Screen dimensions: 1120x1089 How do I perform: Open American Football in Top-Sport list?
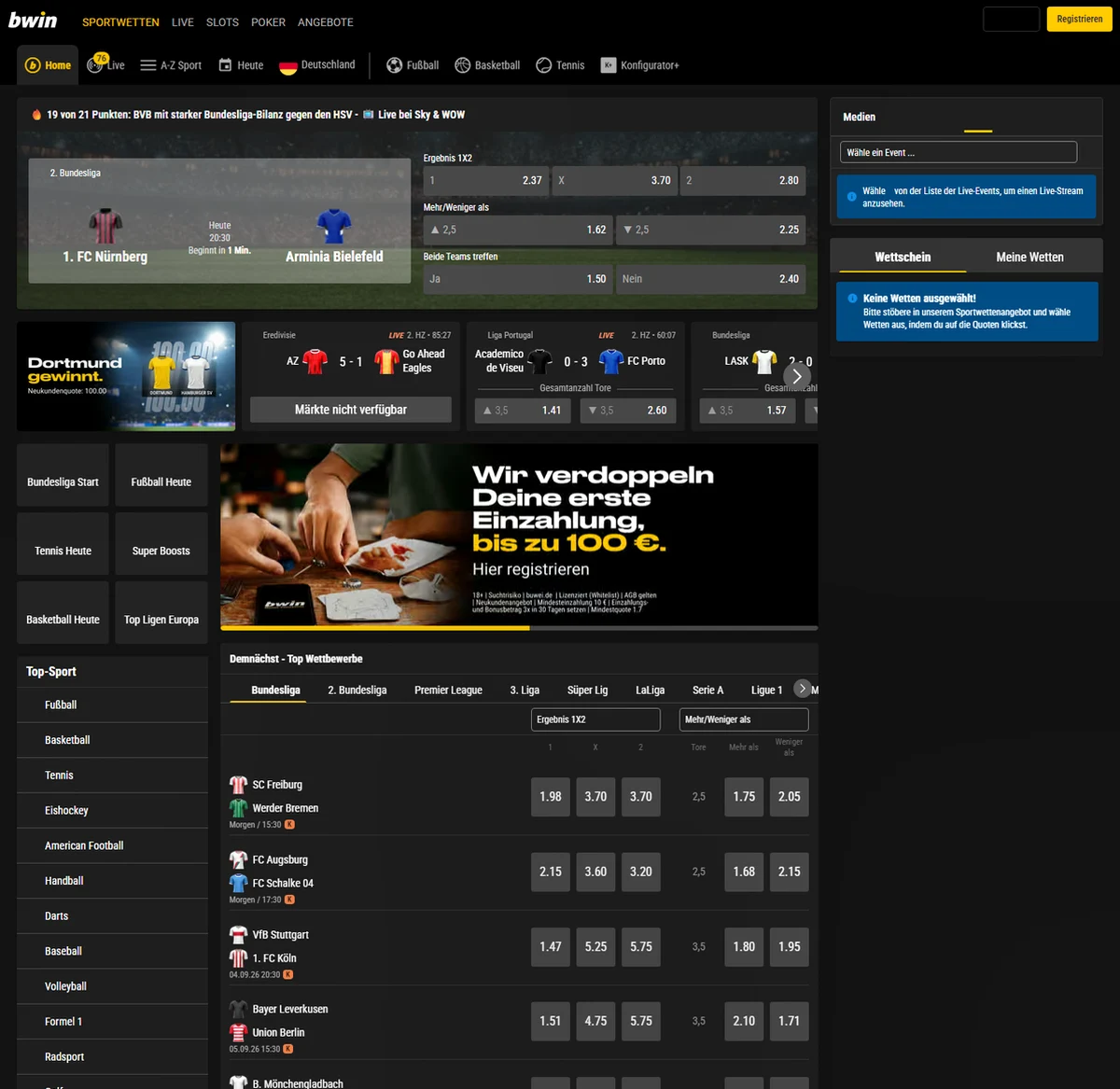112,845
